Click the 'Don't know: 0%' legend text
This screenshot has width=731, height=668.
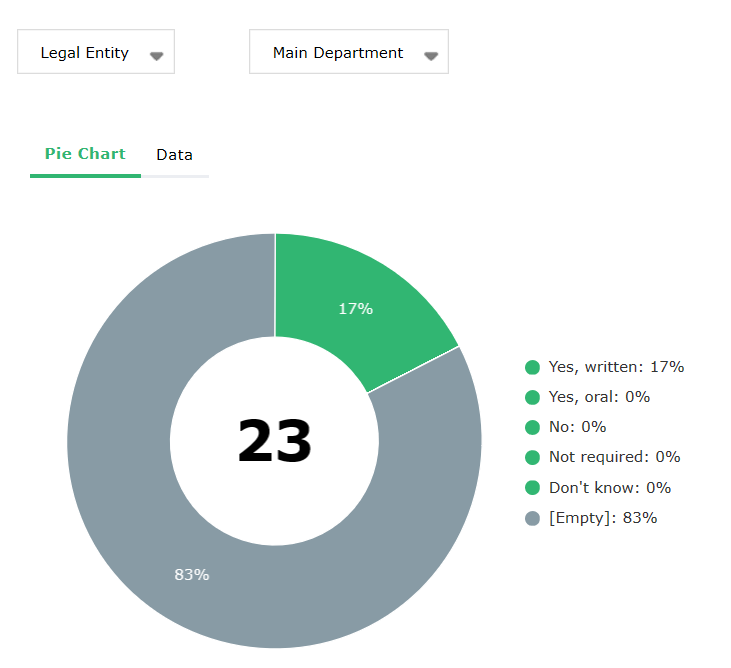609,488
